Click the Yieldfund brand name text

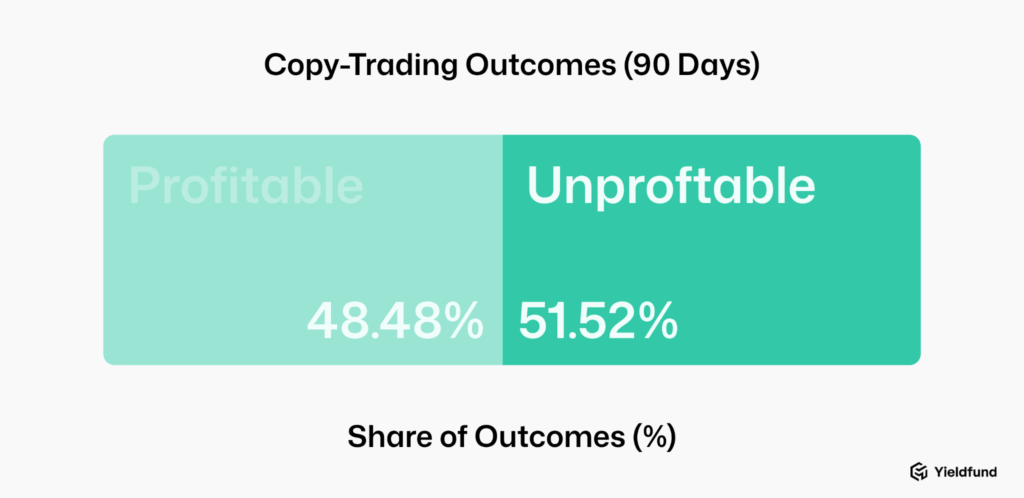coord(966,472)
